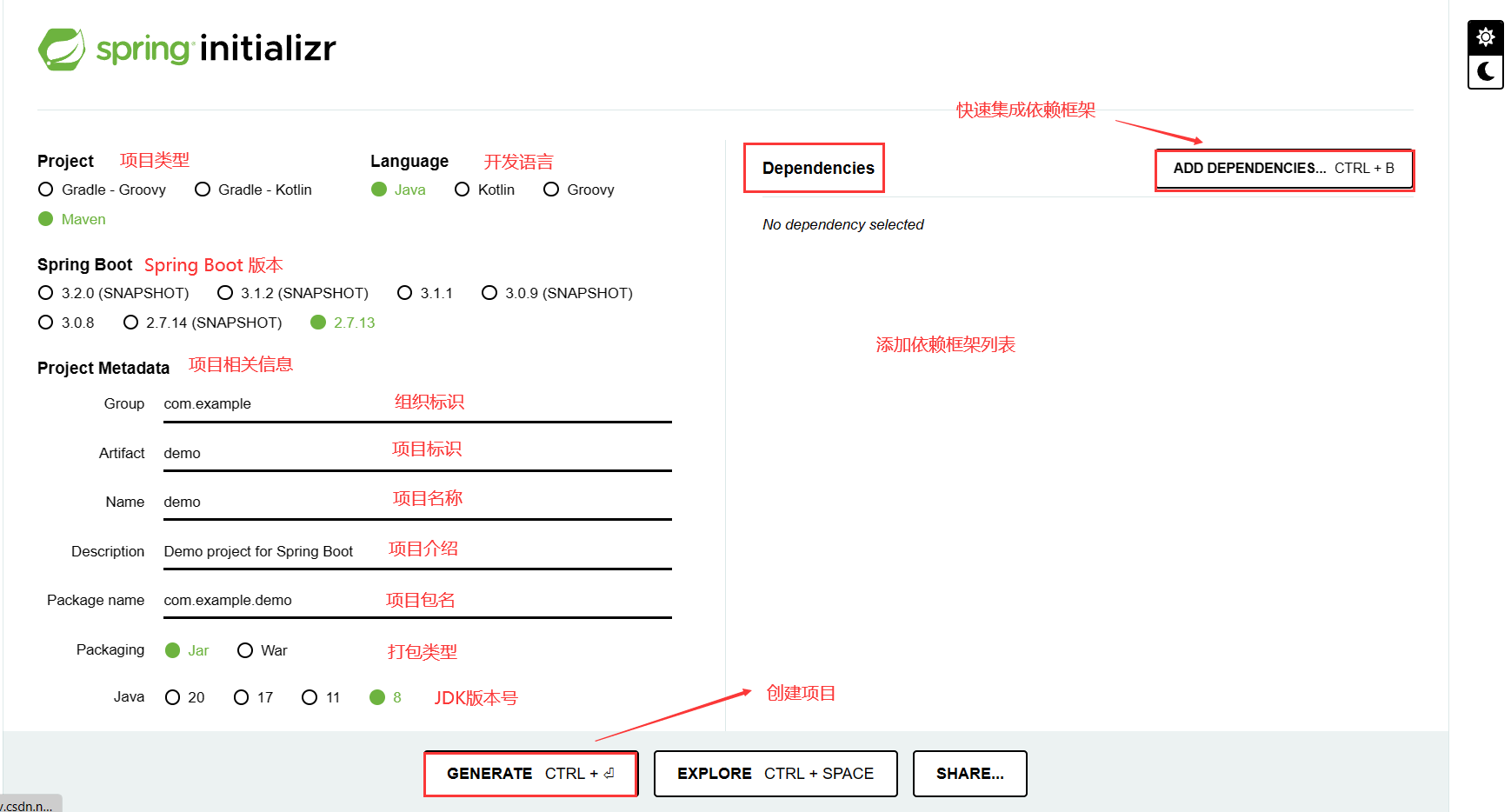1511x812 pixels.
Task: Click the 'No dependency selected' text
Action: pos(843,224)
